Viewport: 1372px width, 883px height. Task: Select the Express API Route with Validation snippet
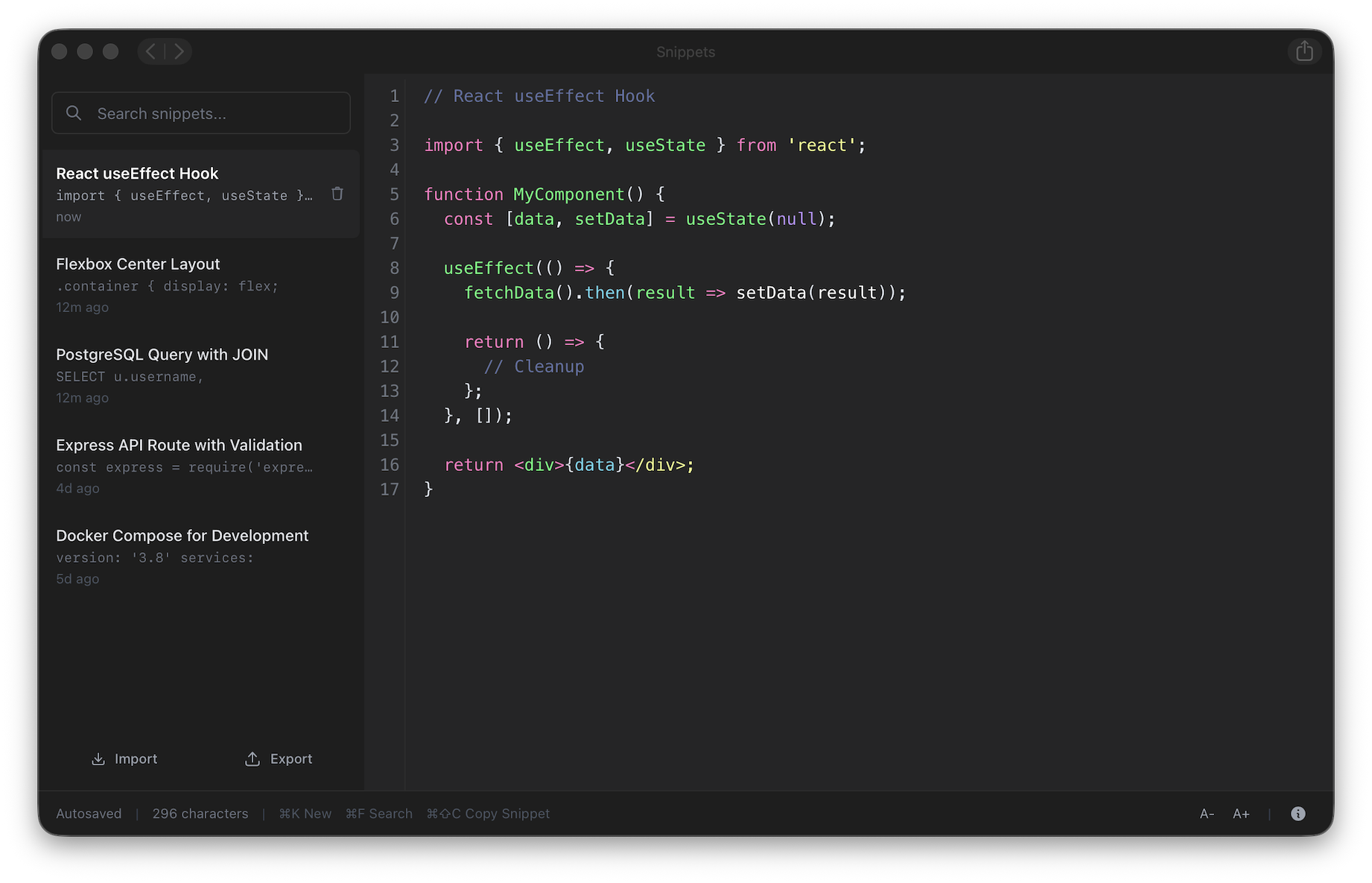tap(179, 466)
